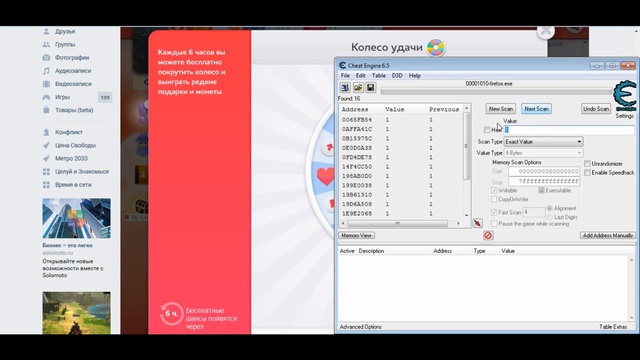Image resolution: width=640 pixels, height=360 pixels.
Task: Open the Edit menu
Action: pyautogui.click(x=360, y=76)
